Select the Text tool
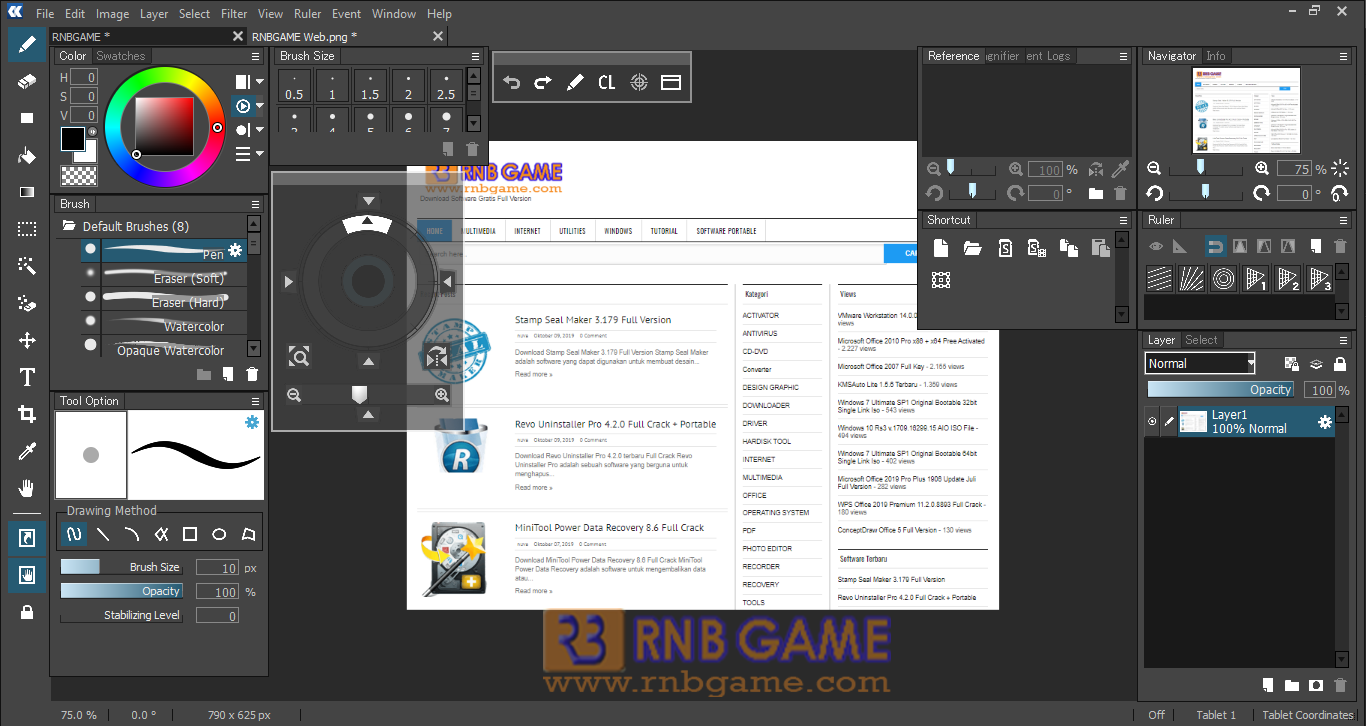This screenshot has height=726, width=1366. [x=27, y=377]
